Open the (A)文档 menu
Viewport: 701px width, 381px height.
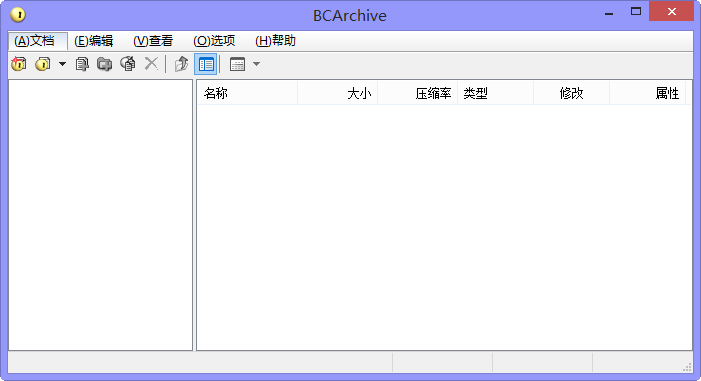[38, 41]
